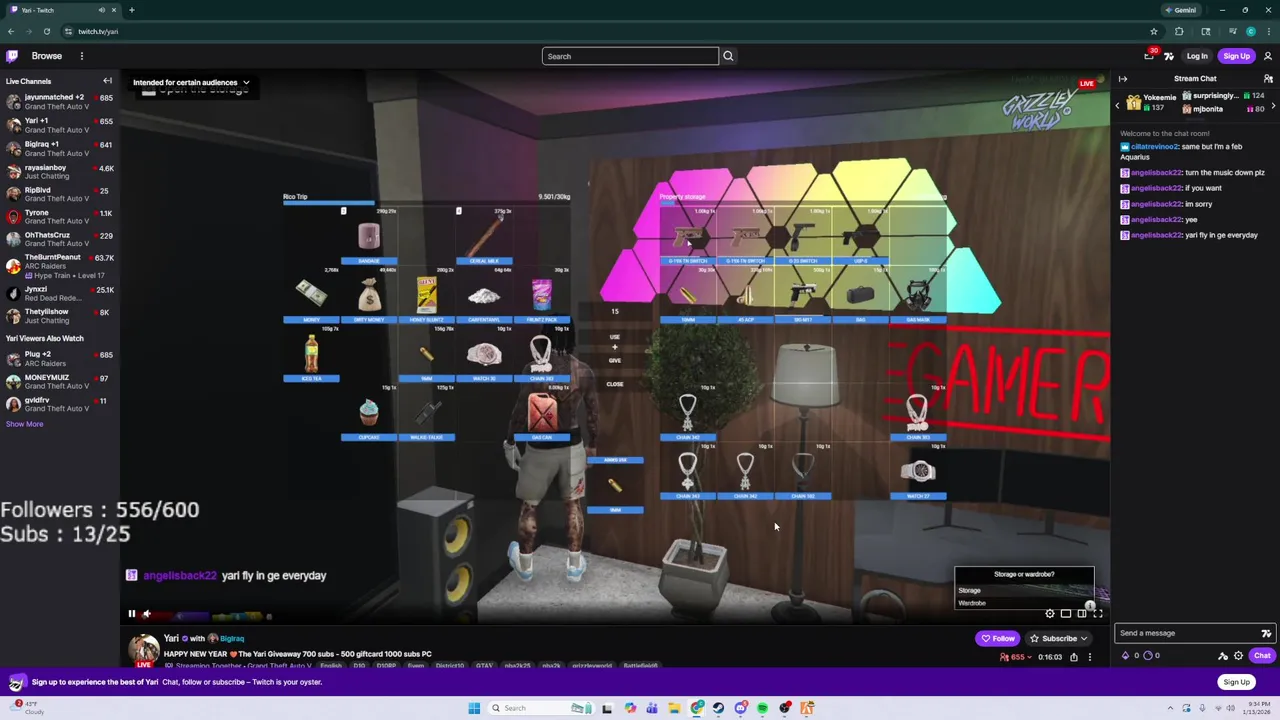This screenshot has height=720, width=1280.
Task: Click Sign Up in purple banner
Action: 1237,682
